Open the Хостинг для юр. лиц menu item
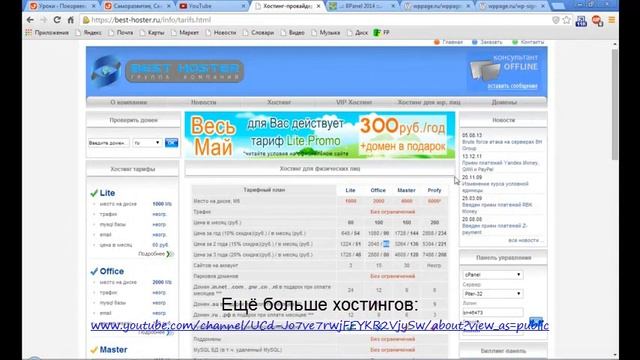This screenshot has height=360, width=640. (x=429, y=102)
